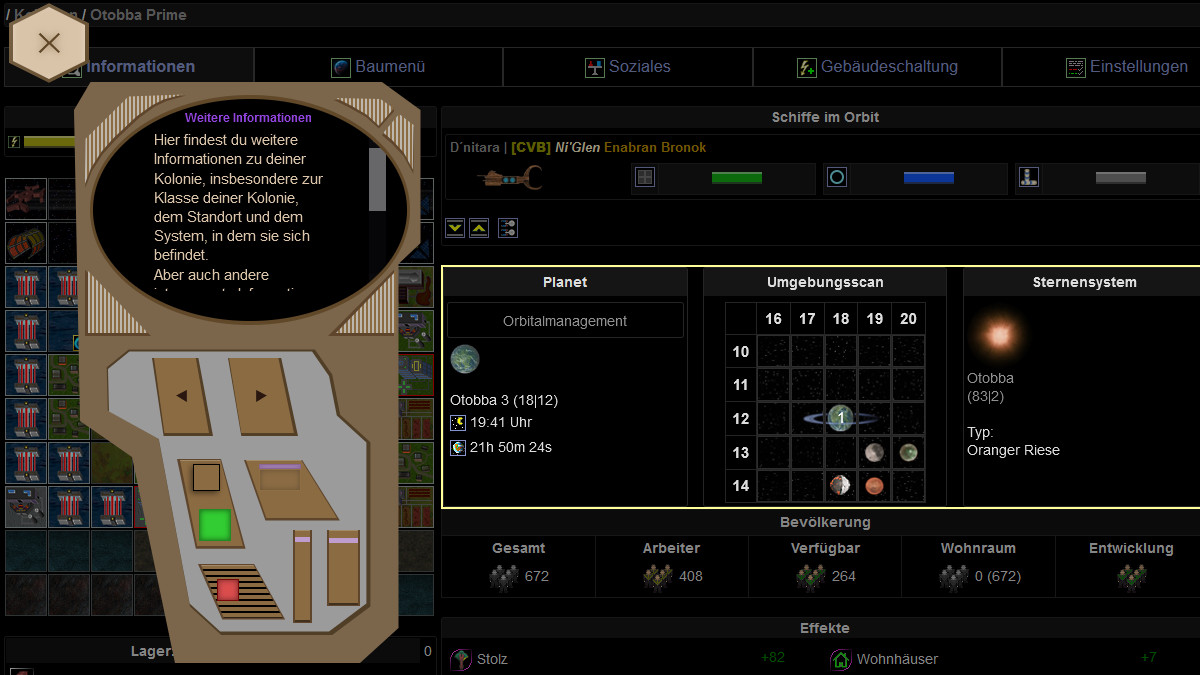Open the planet Otobba 3 thumbnail
1200x675 pixels.
coord(464,359)
